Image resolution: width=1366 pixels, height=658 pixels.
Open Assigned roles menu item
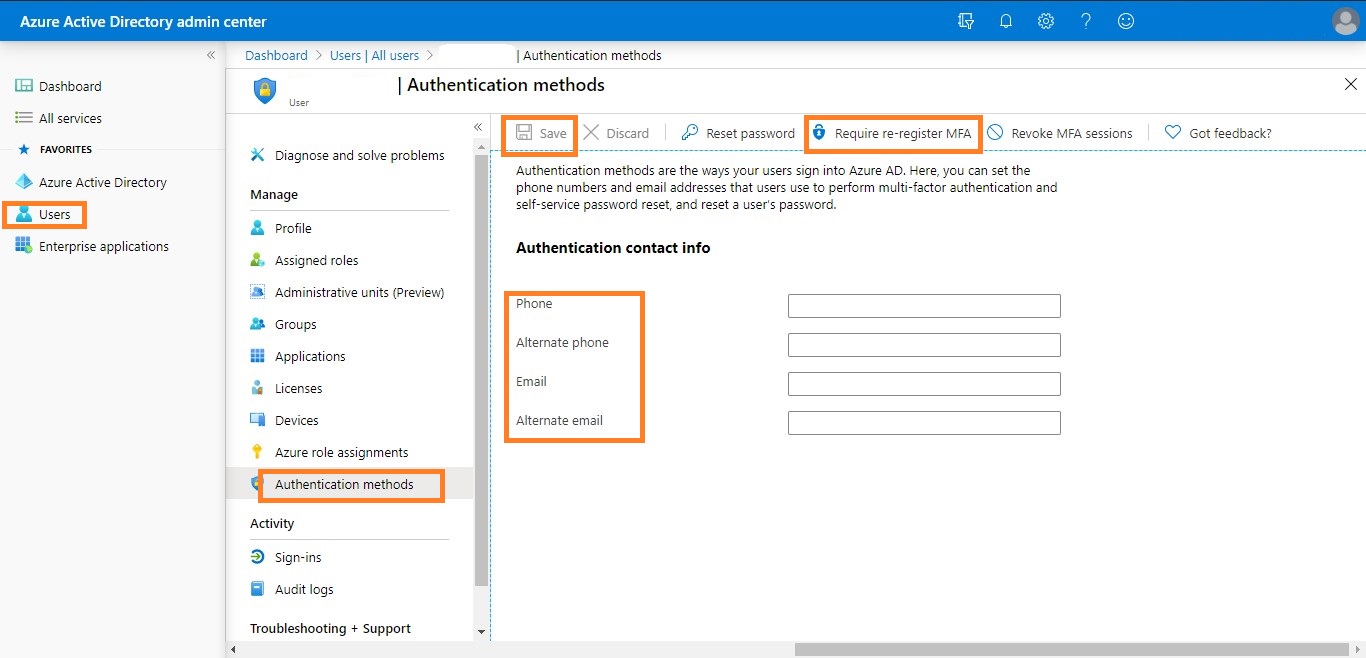pyautogui.click(x=316, y=260)
